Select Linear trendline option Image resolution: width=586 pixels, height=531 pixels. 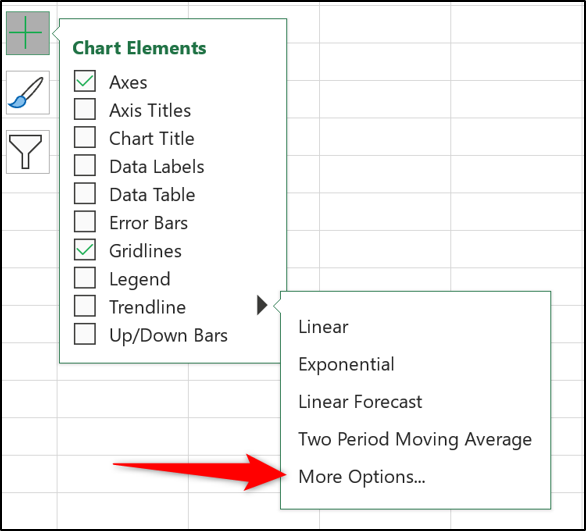tap(323, 327)
